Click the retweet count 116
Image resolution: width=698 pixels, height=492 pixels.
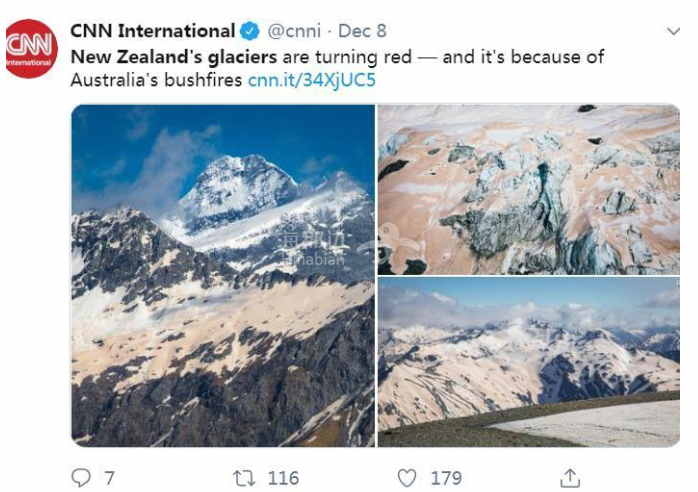pyautogui.click(x=282, y=477)
